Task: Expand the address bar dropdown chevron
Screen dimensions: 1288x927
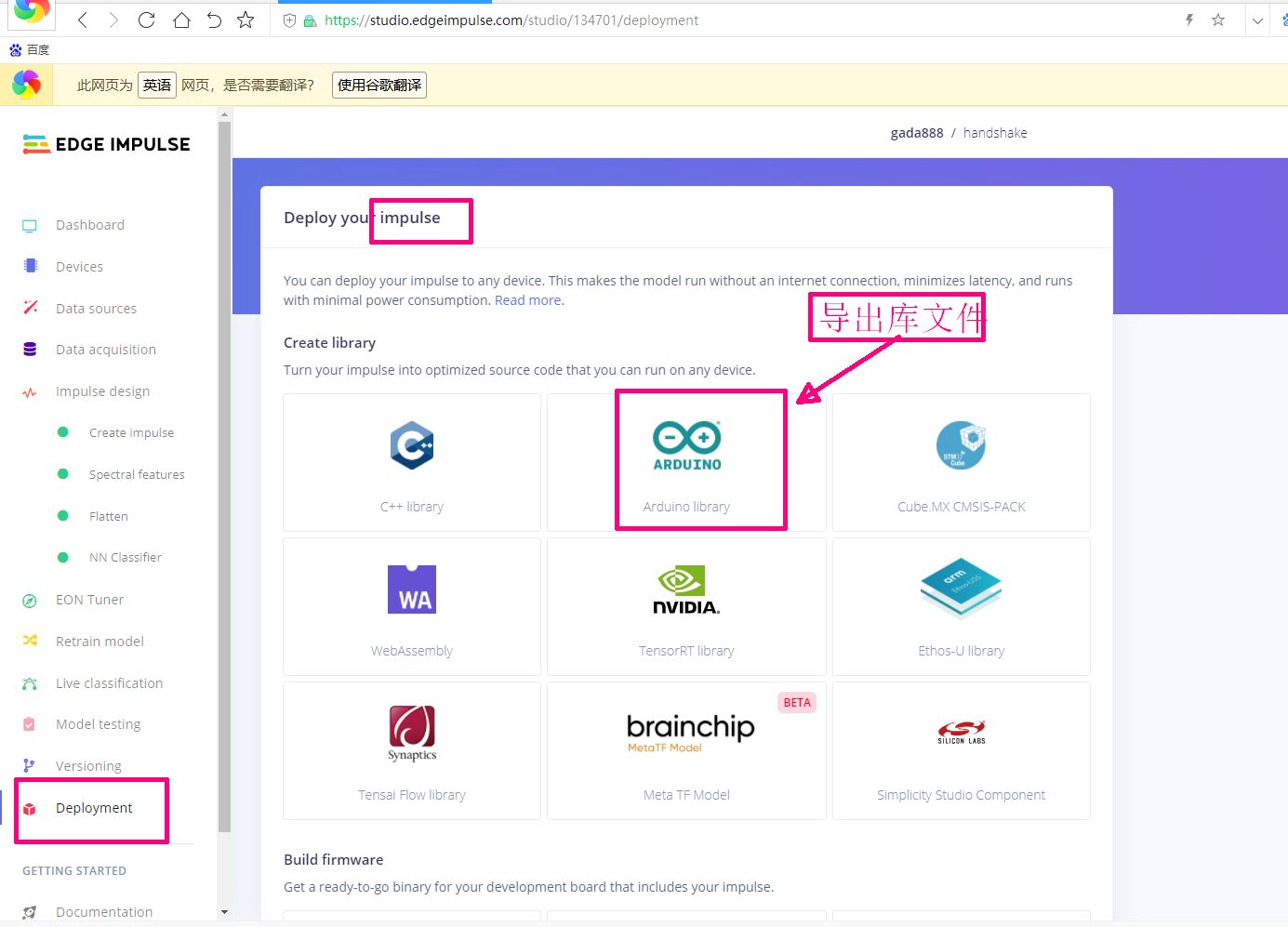Action: click(x=1257, y=20)
